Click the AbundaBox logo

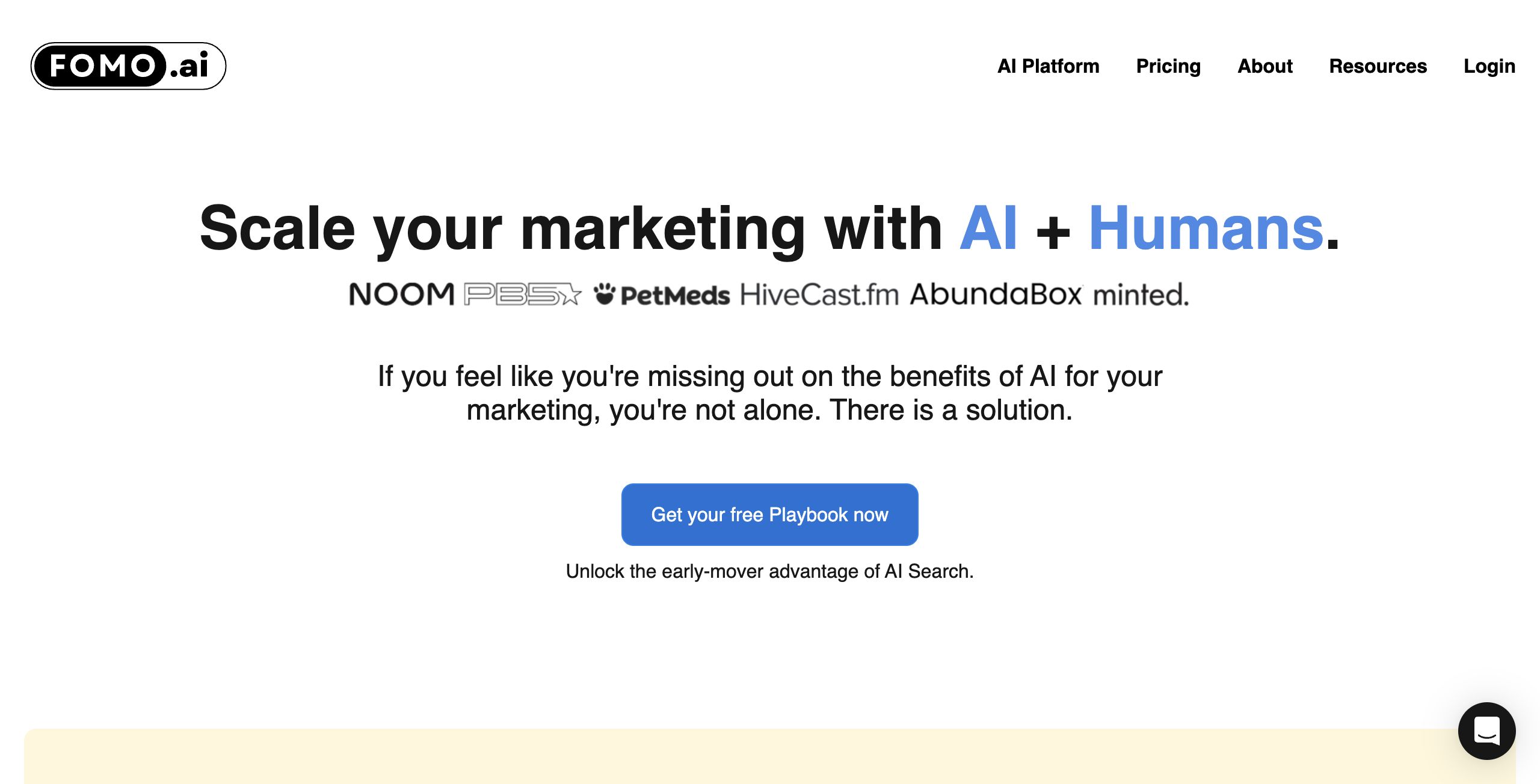996,295
